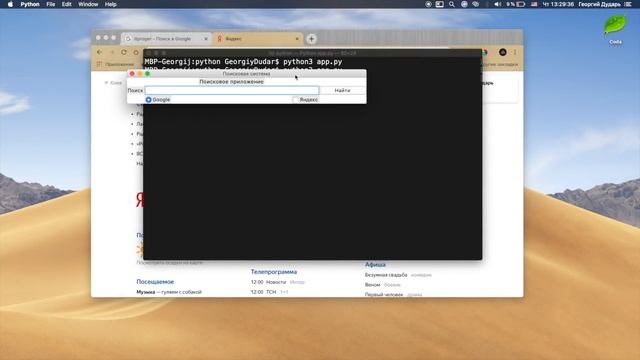Open the Siri menu bar icon
Screen dimensions: 640x360
tap(464, 4)
